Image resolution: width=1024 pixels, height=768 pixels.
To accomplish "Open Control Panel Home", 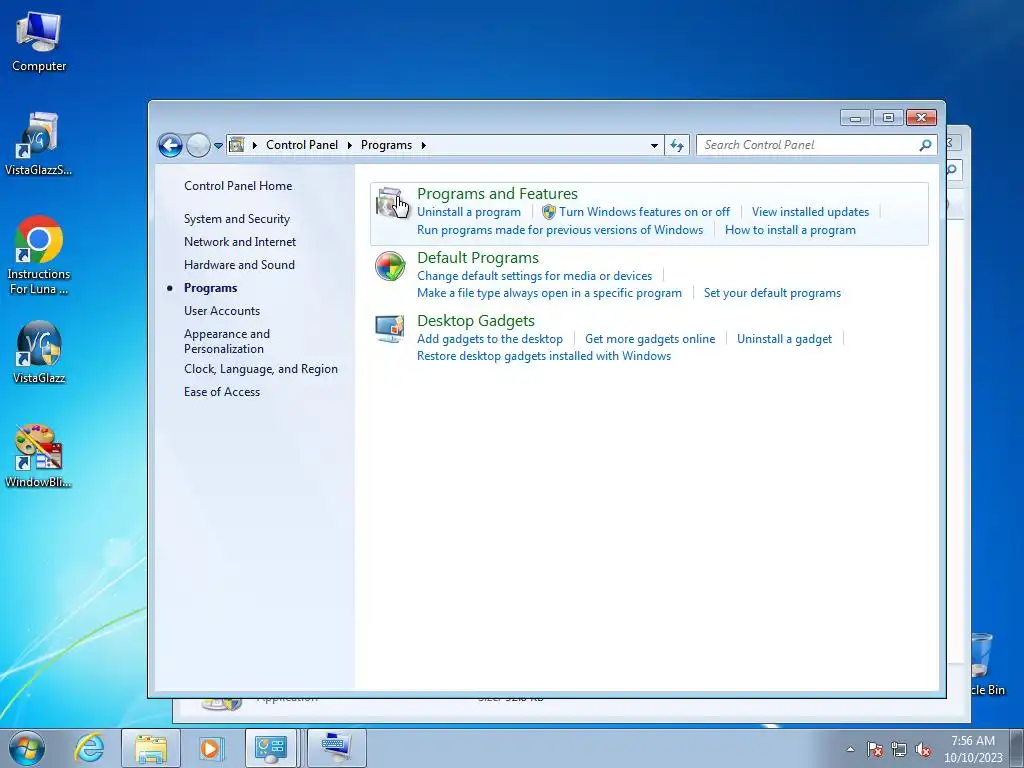I will [238, 185].
